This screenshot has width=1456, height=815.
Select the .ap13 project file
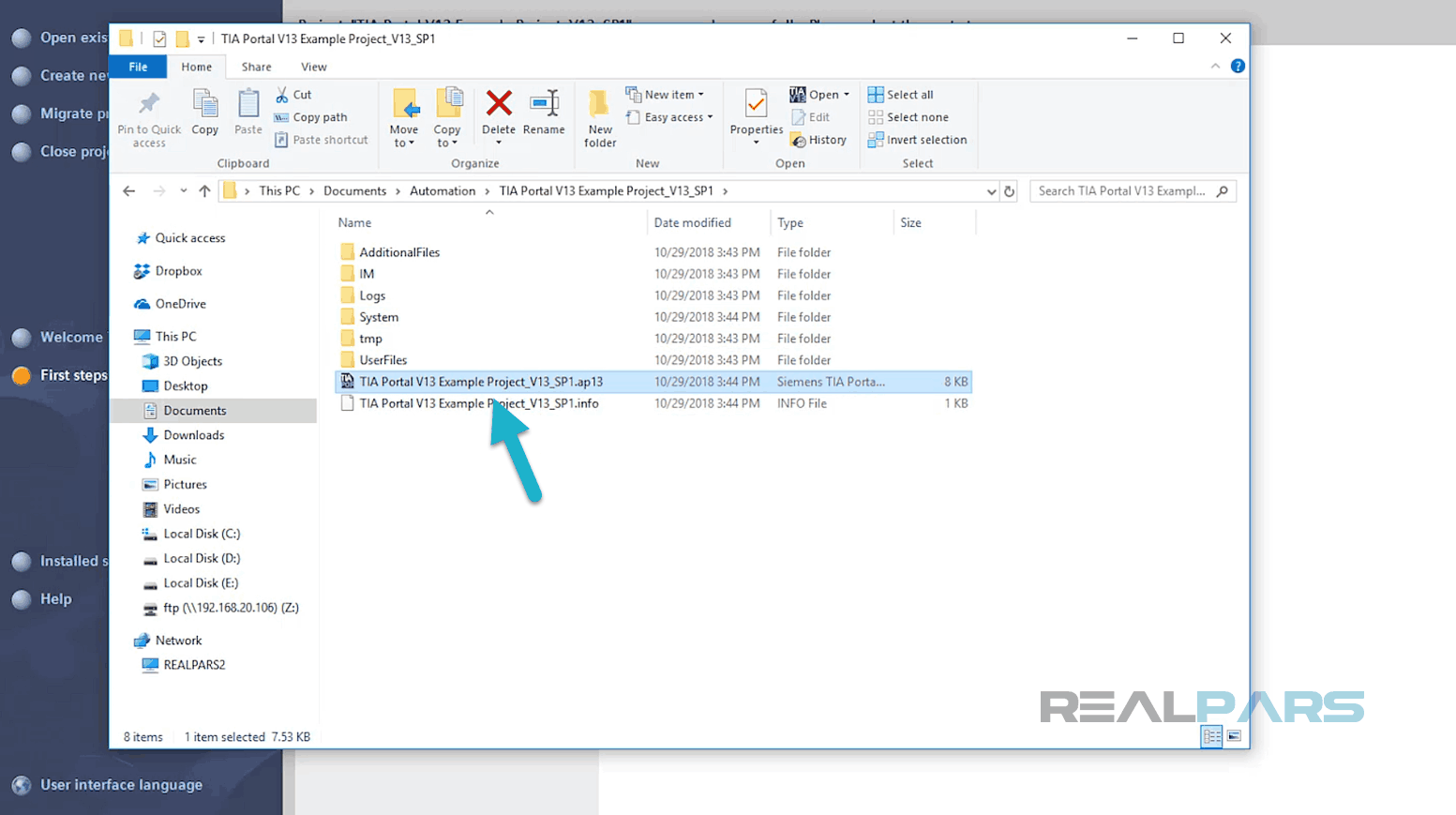point(653,382)
